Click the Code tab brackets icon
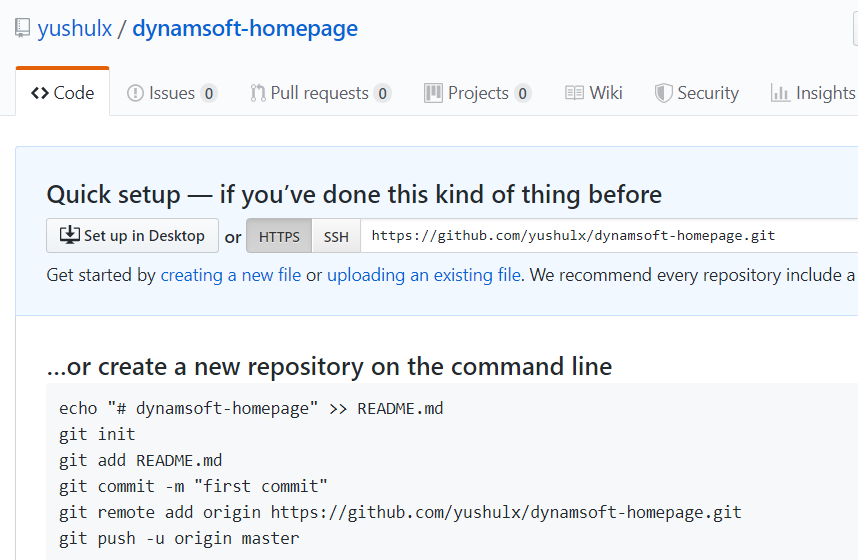 [x=40, y=93]
